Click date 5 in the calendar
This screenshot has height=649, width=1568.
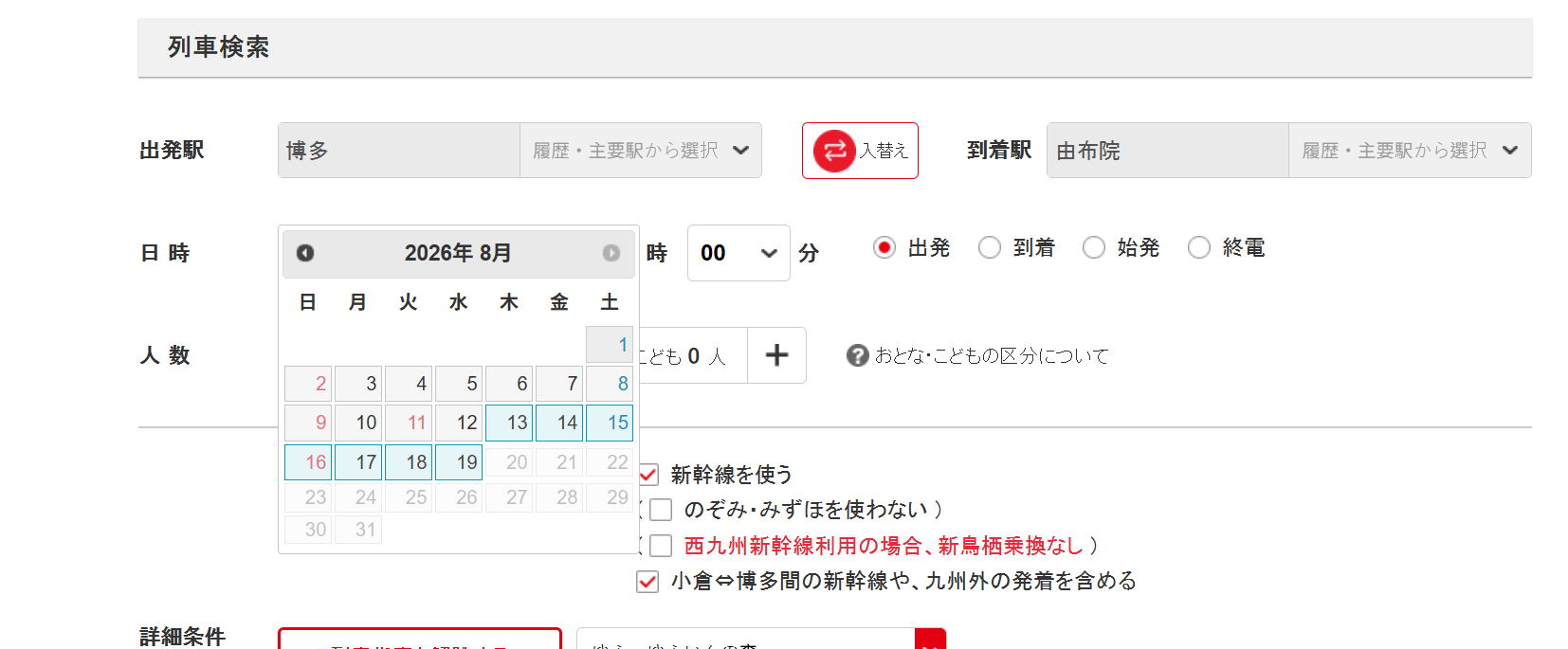click(459, 384)
